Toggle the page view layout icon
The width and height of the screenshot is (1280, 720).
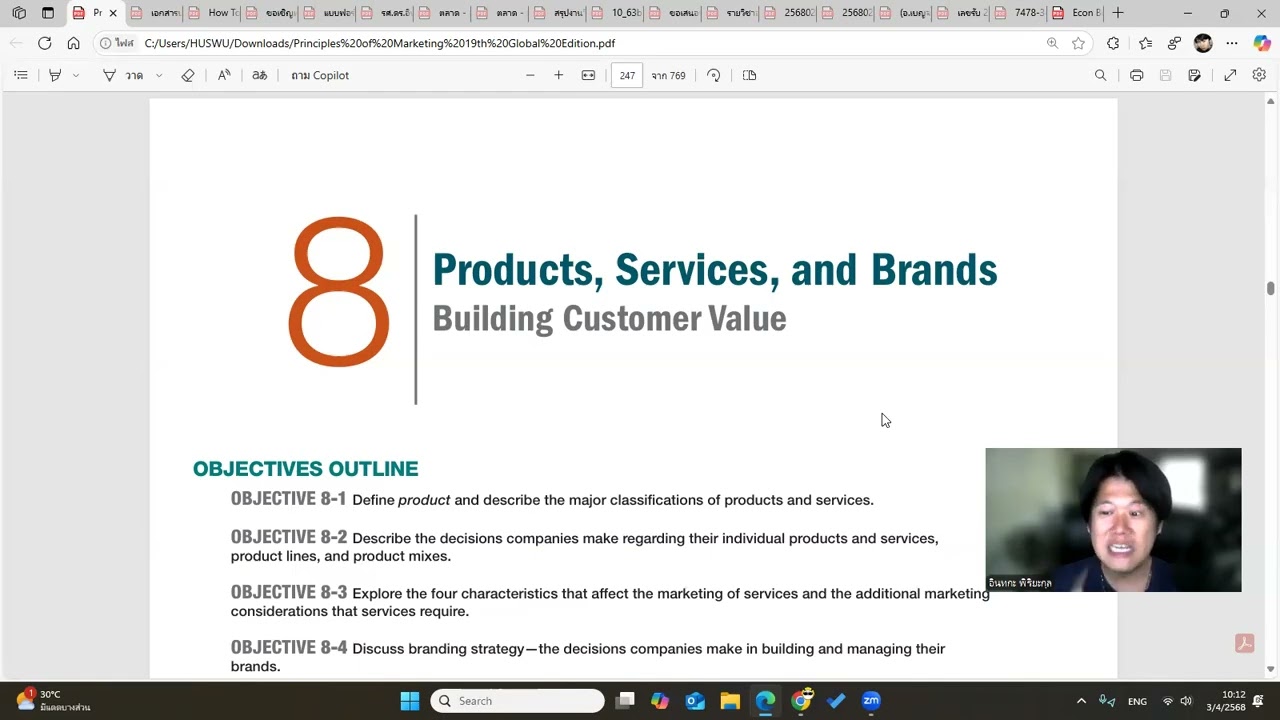pos(749,75)
